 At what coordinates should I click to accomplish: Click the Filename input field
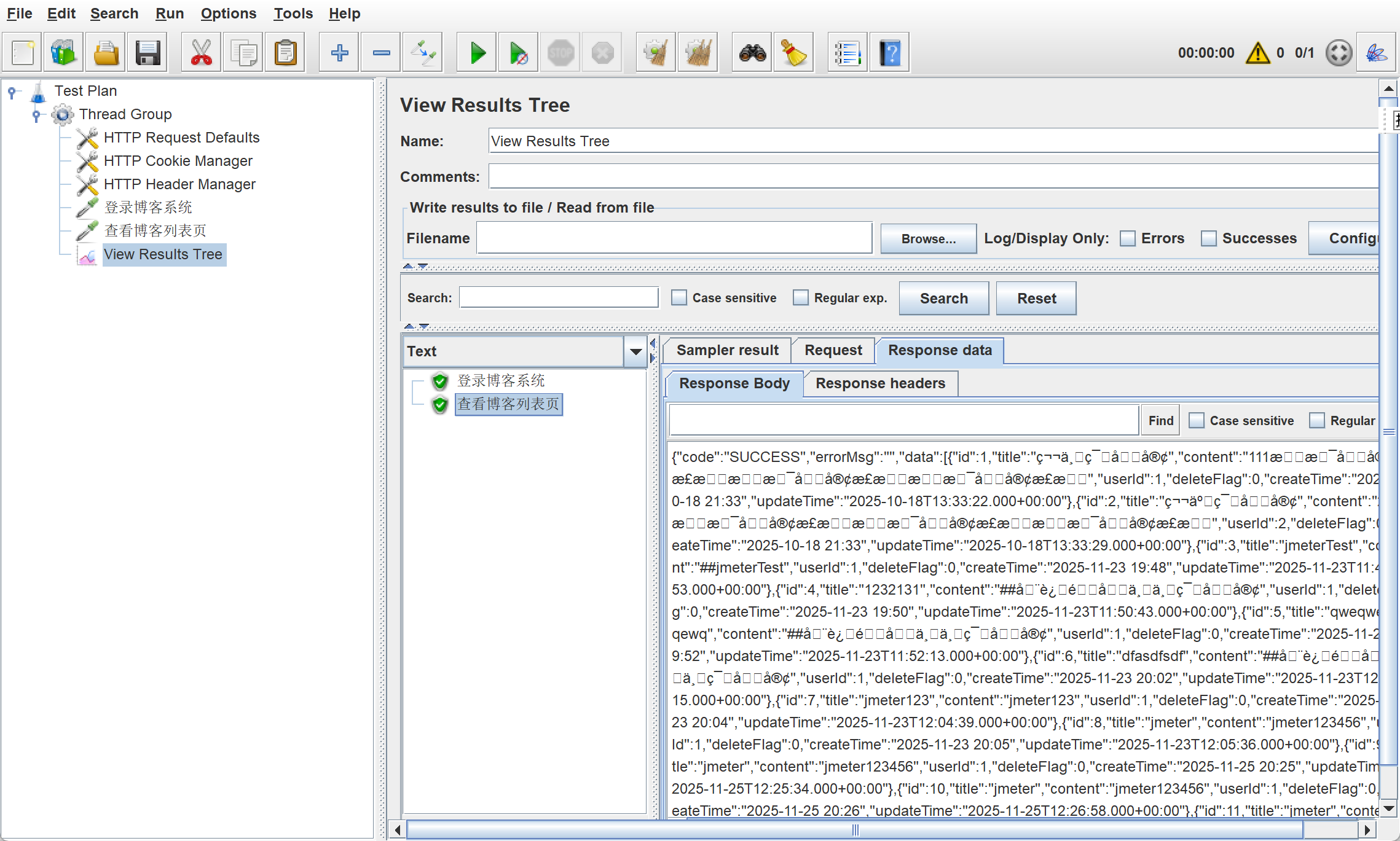[x=674, y=238]
